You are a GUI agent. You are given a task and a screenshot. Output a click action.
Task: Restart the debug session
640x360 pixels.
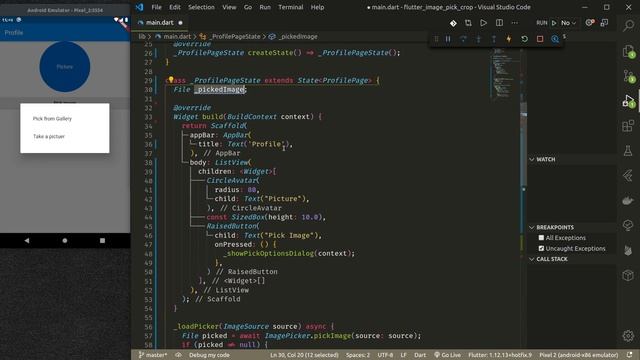pyautogui.click(x=524, y=39)
